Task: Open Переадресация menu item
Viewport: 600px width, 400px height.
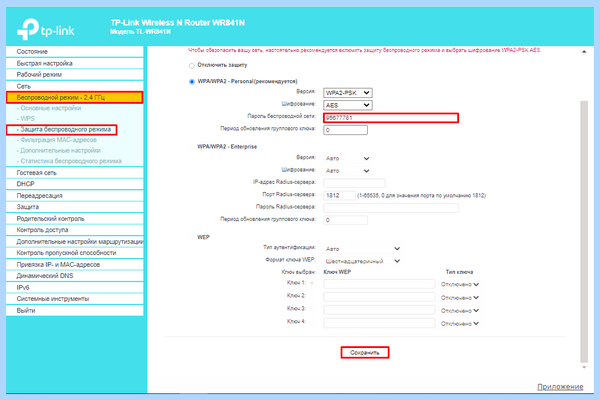Action: (75, 196)
